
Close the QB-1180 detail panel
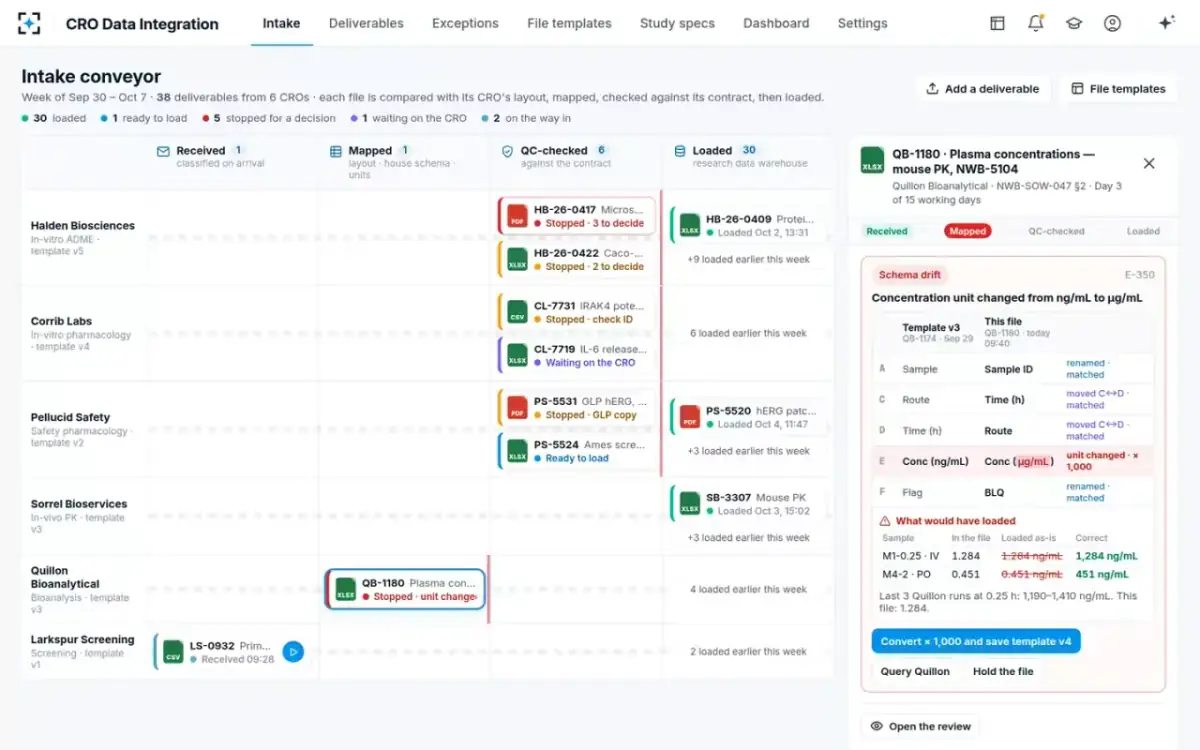(1149, 163)
